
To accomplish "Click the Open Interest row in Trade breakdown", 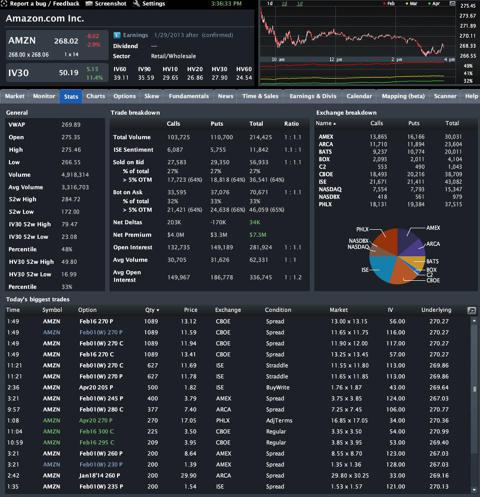I will pos(209,248).
